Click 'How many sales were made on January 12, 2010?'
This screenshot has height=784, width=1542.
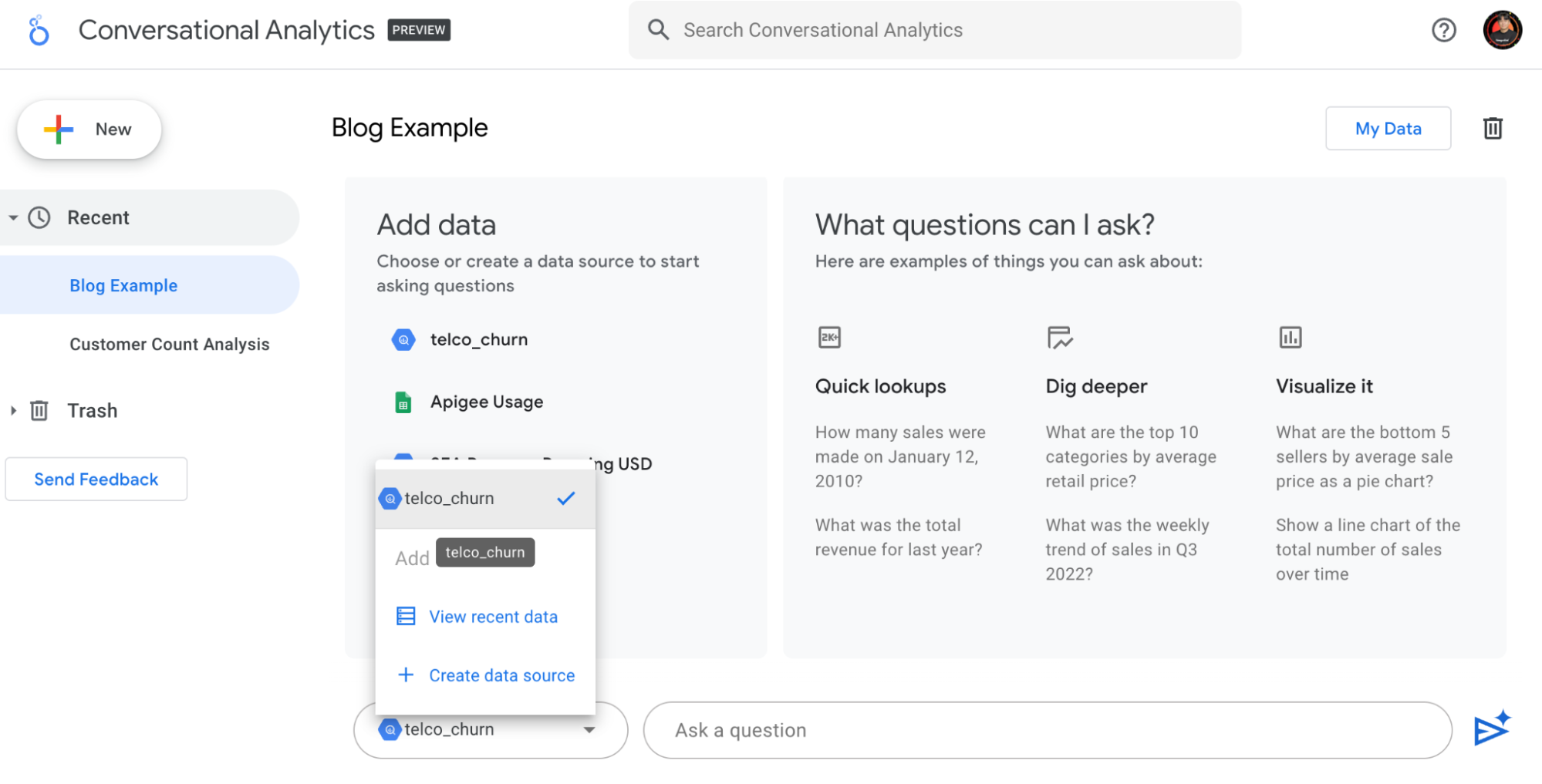[x=900, y=456]
